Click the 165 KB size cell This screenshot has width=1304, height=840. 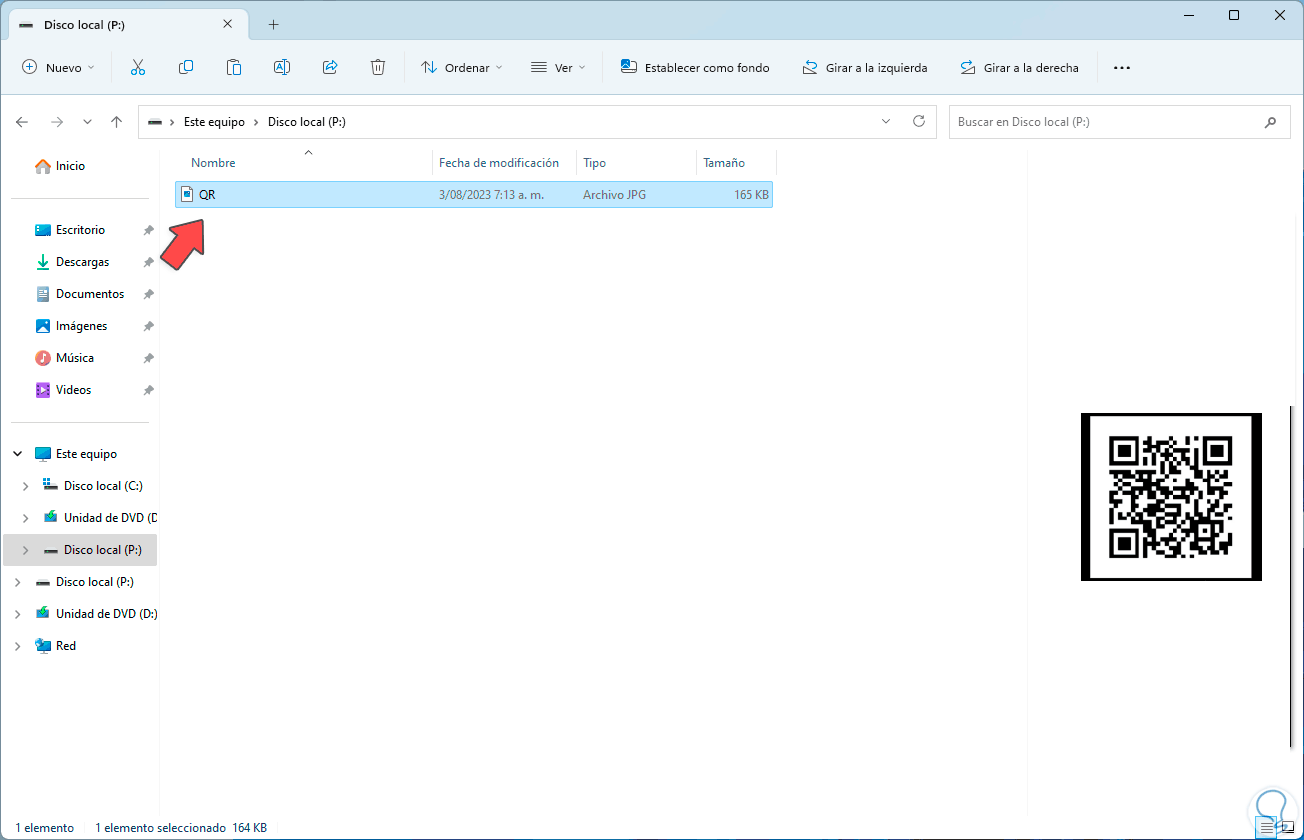(751, 195)
